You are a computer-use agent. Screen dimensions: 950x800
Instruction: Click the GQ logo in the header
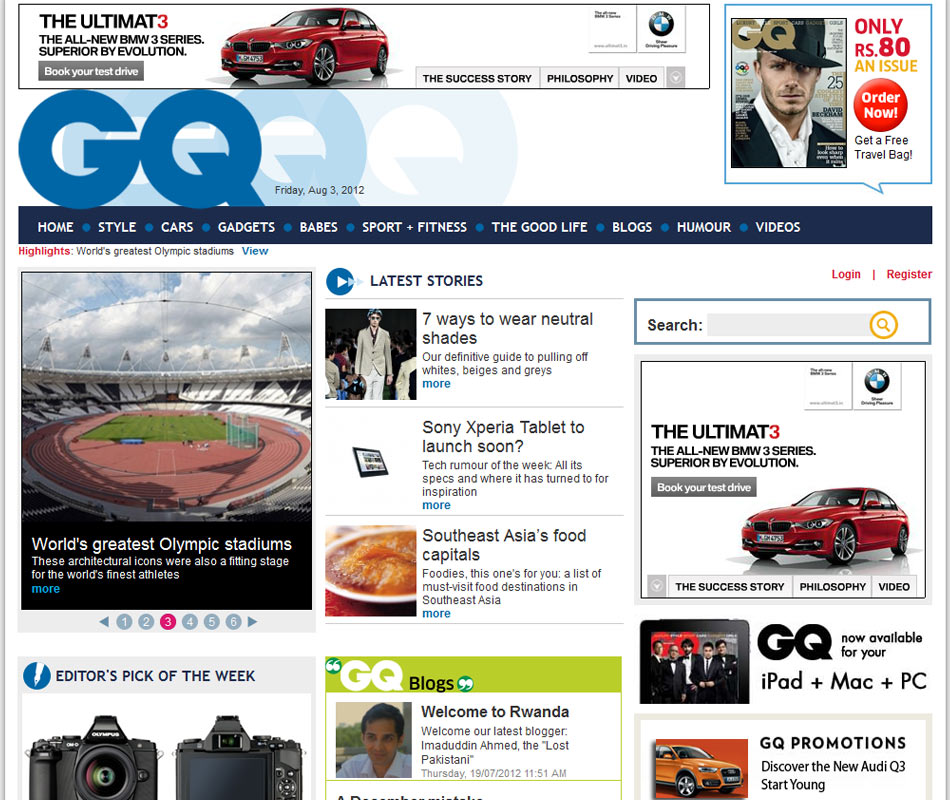(x=140, y=147)
